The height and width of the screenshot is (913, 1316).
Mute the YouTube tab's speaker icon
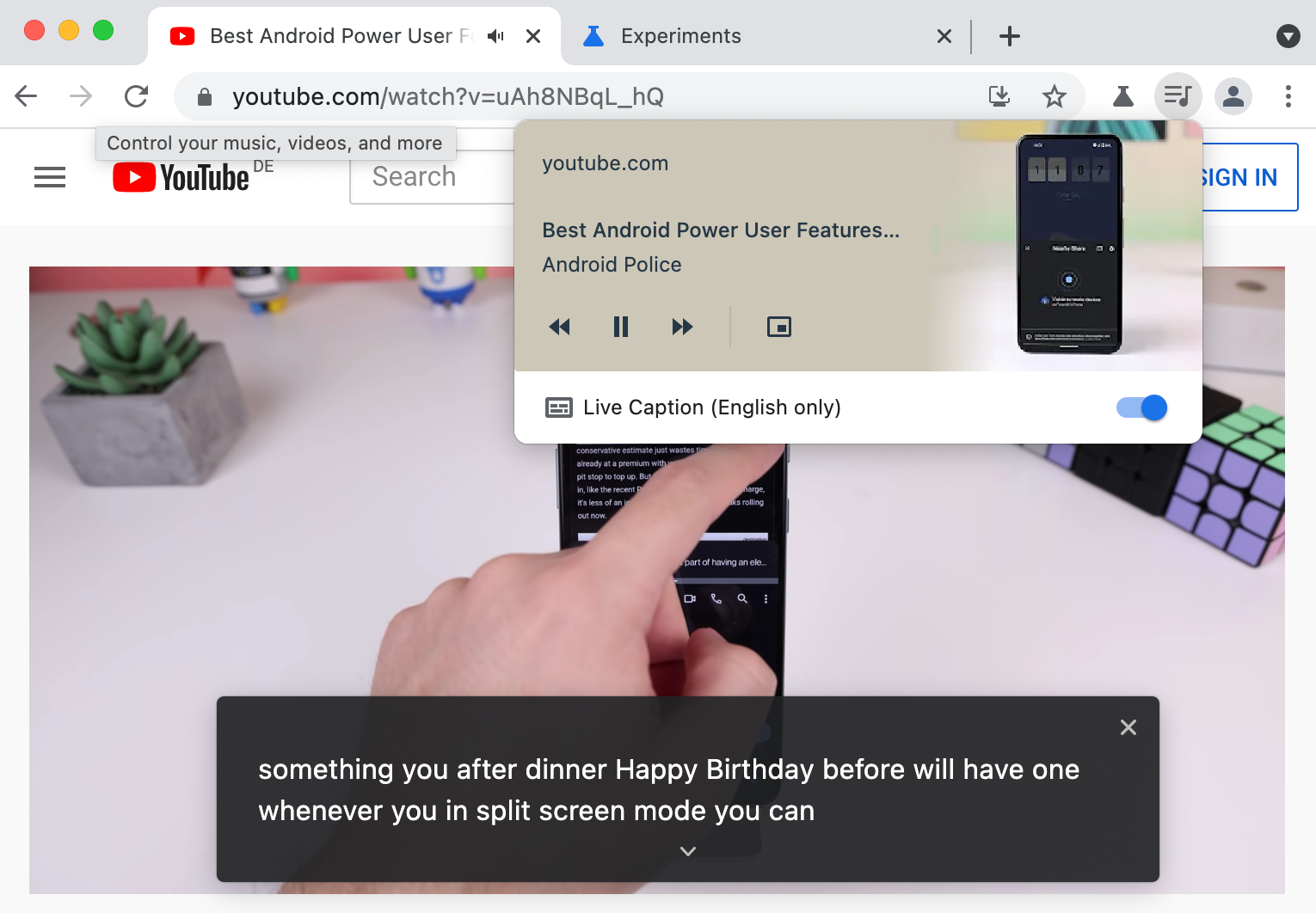pos(495,35)
